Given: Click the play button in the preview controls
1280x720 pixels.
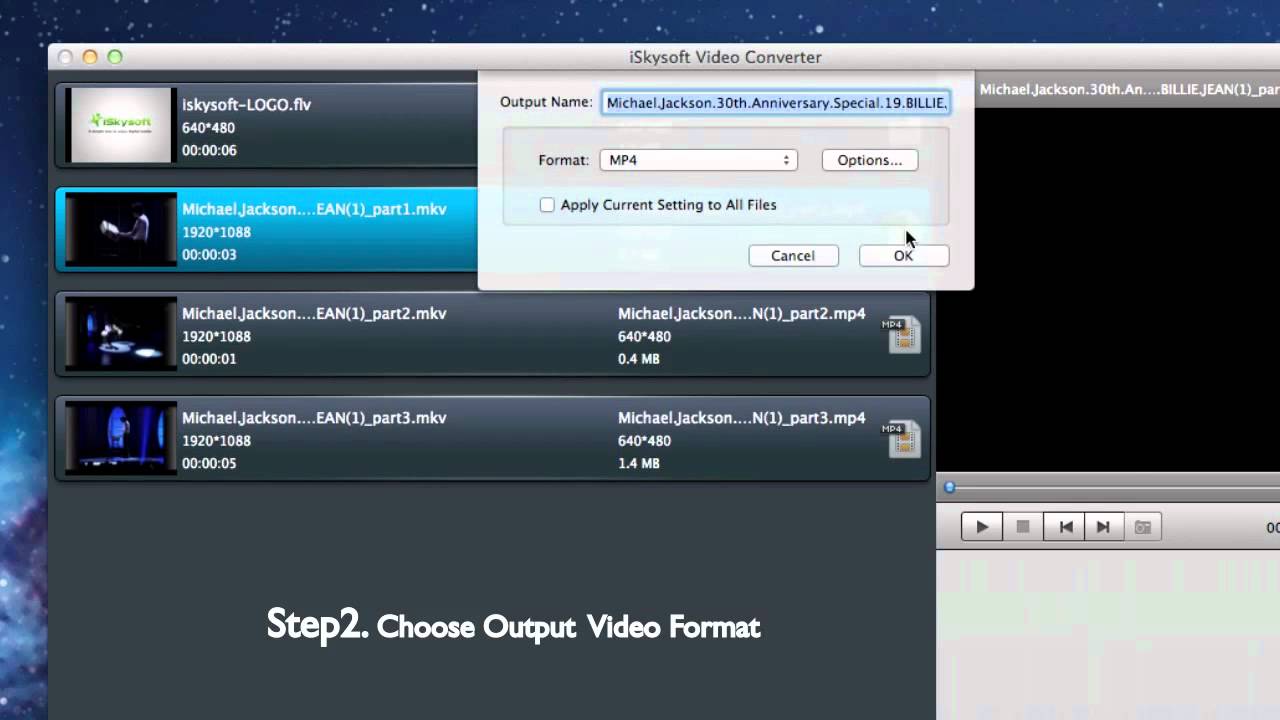Looking at the screenshot, I should click(982, 527).
